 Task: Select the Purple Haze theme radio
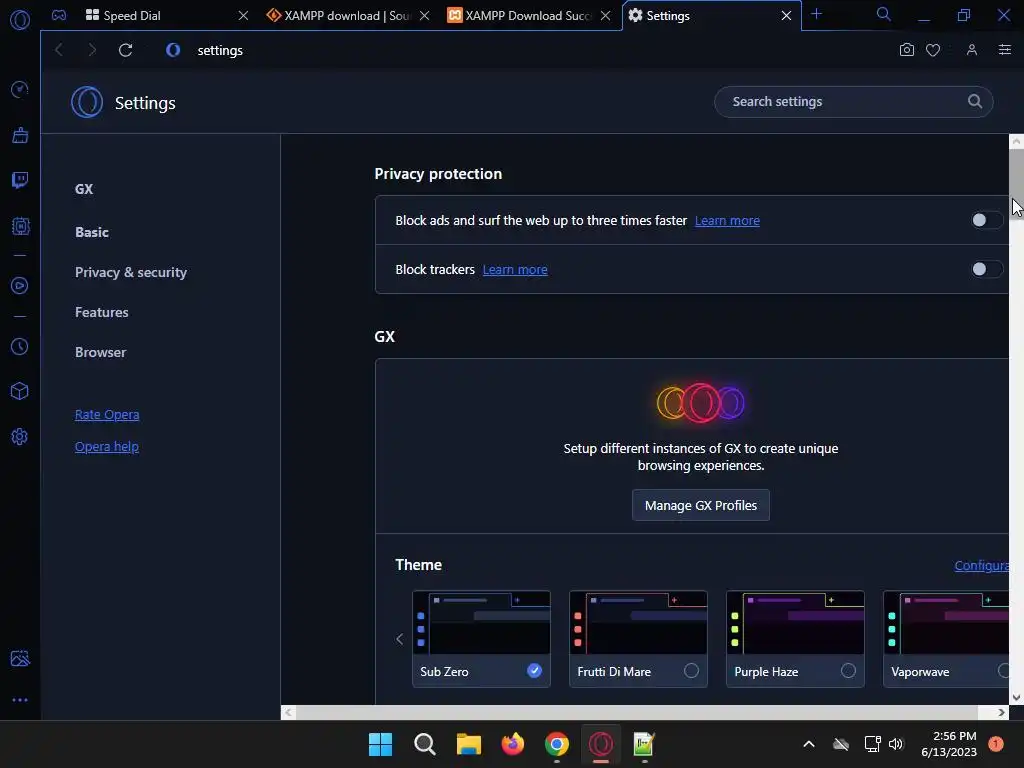click(848, 671)
